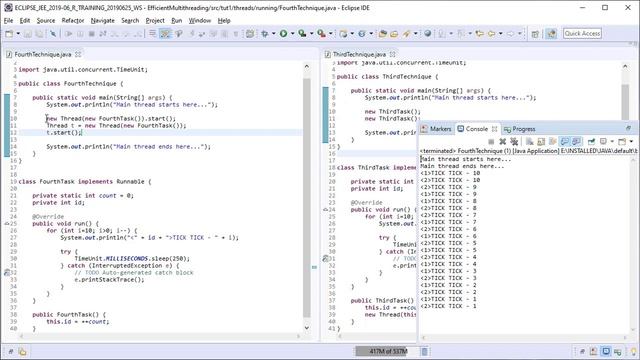Toggle Word Wrap in Console toolbar

[552, 141]
